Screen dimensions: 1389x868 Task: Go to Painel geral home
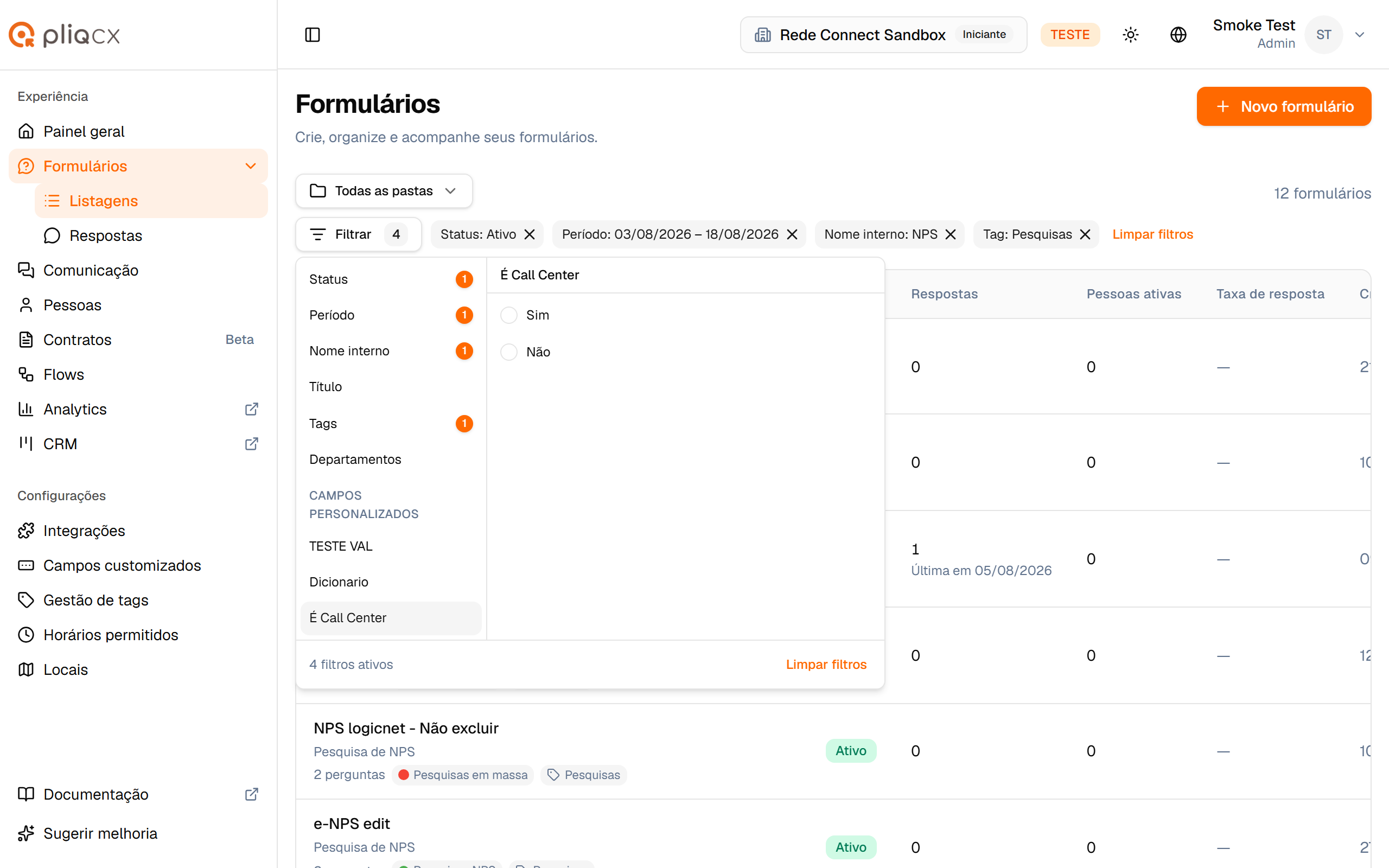click(x=138, y=131)
